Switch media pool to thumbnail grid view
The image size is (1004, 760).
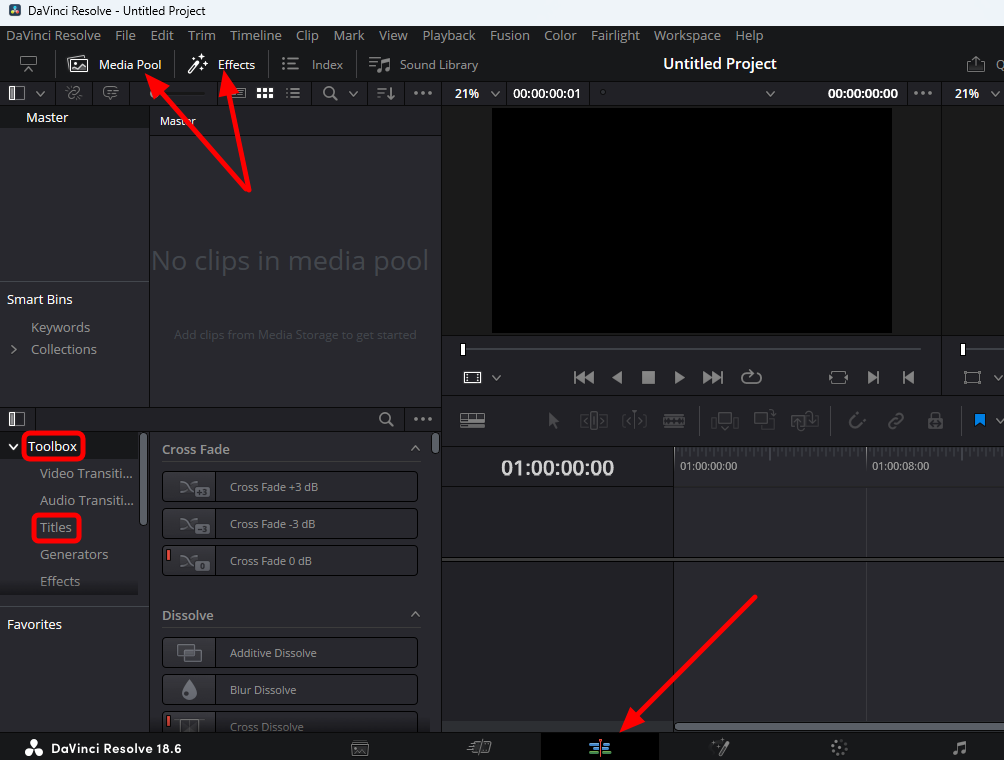click(x=265, y=93)
